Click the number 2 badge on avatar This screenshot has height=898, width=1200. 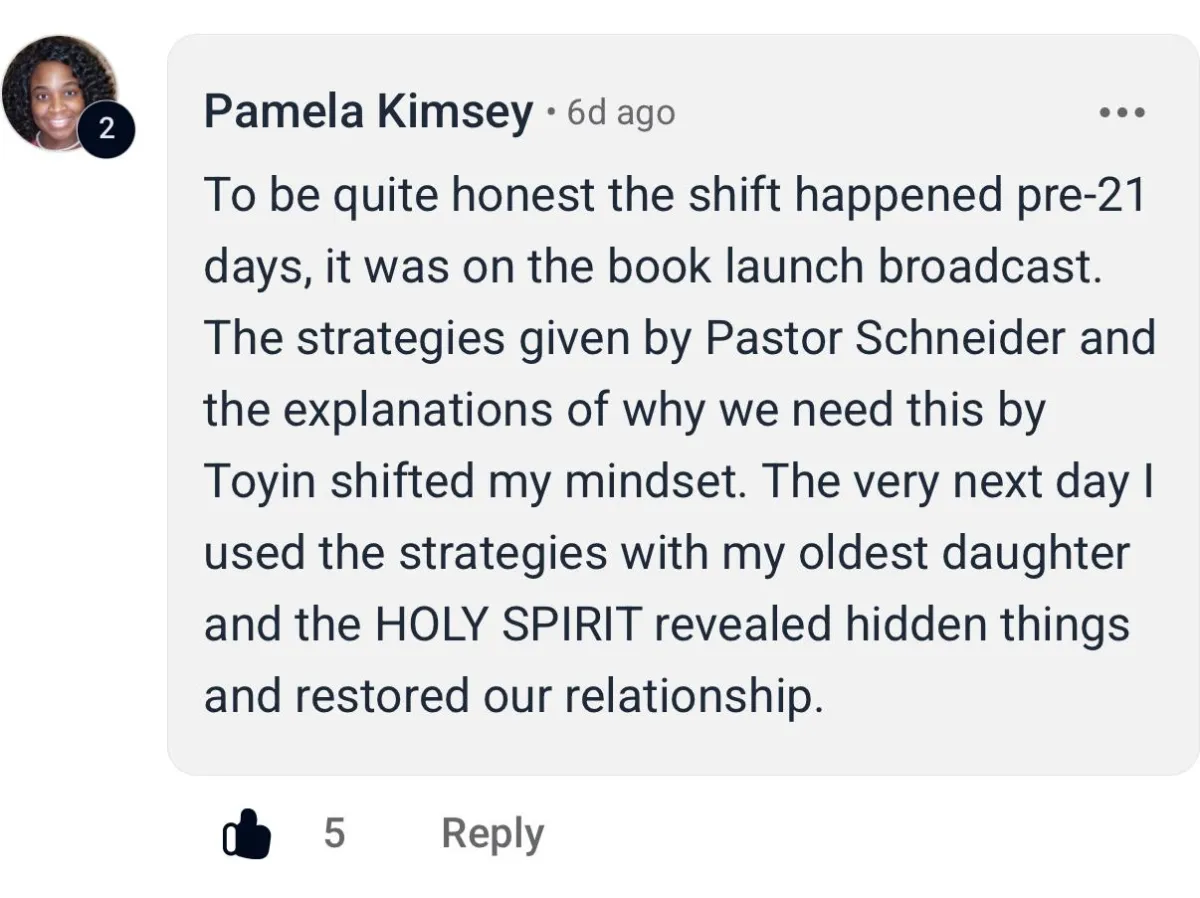point(107,128)
